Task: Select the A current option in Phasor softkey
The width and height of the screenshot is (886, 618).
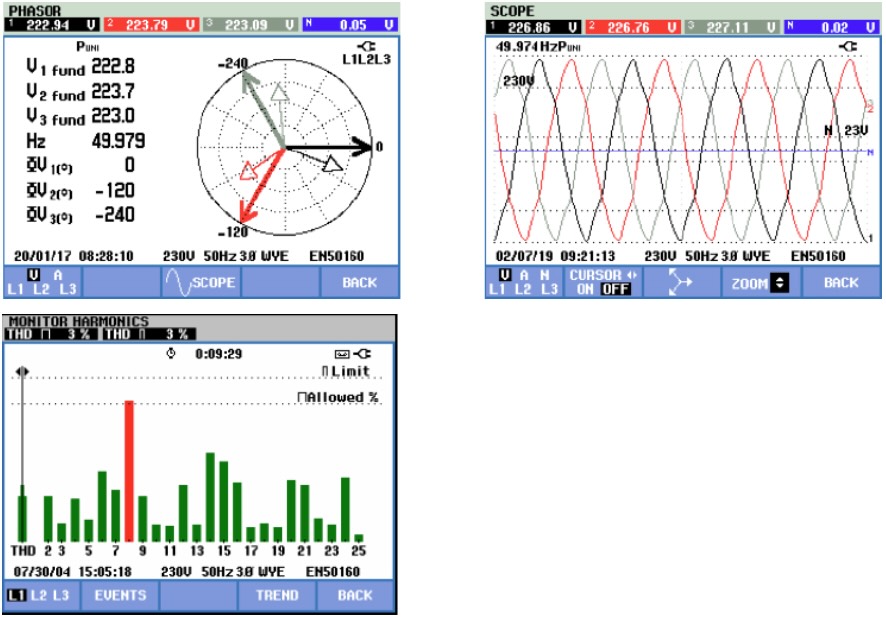Action: 58,275
